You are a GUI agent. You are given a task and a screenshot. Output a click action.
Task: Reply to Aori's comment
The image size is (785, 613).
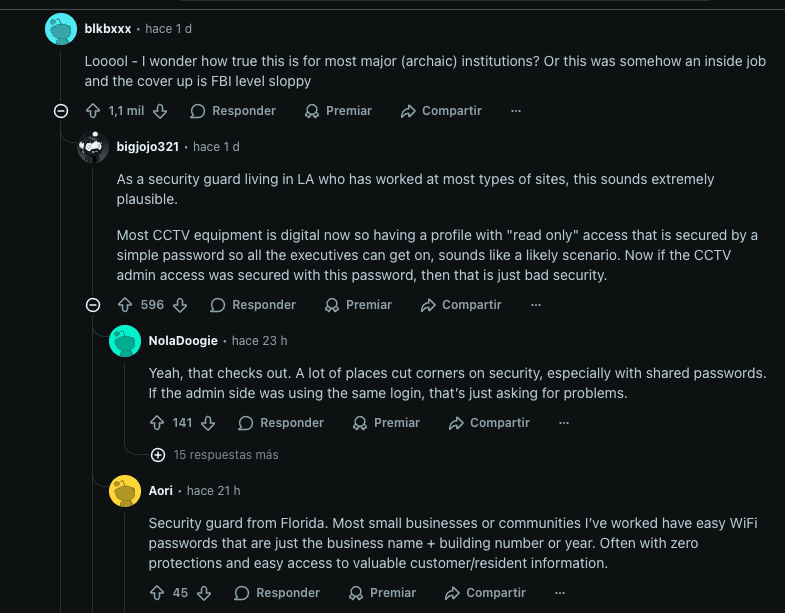[277, 593]
